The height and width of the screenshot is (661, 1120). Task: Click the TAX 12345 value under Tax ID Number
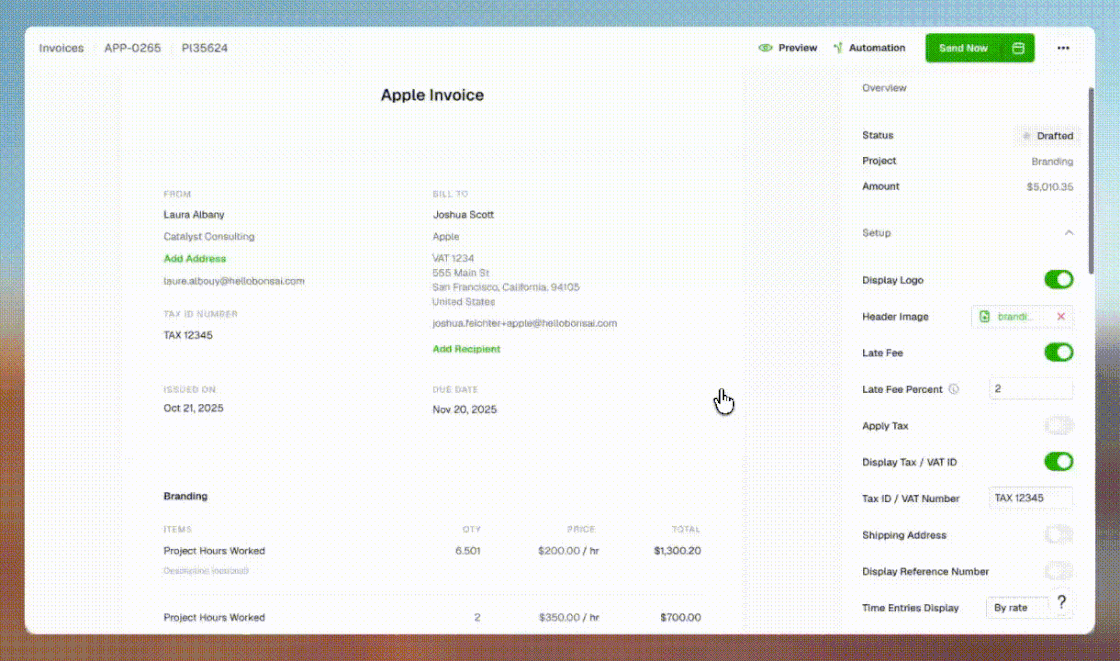tap(188, 335)
